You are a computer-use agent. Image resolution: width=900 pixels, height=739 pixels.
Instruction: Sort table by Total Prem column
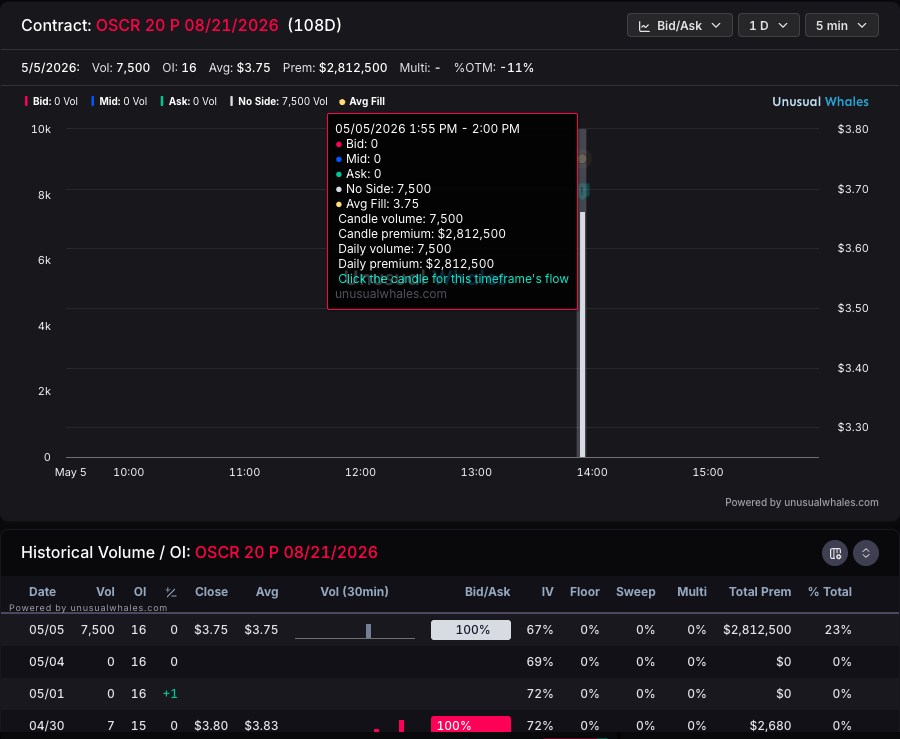(x=760, y=592)
